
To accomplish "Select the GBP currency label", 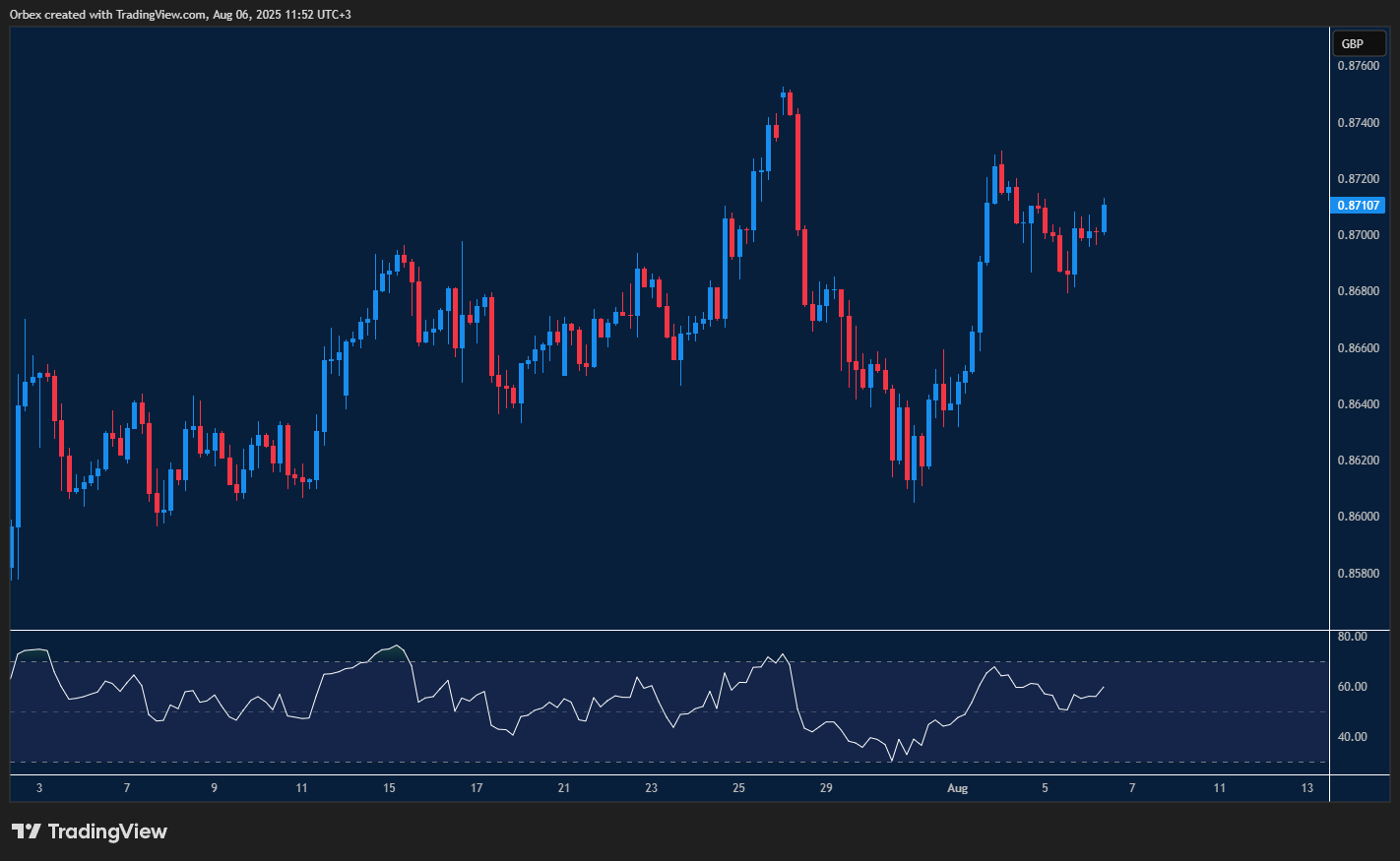I will point(1359,43).
